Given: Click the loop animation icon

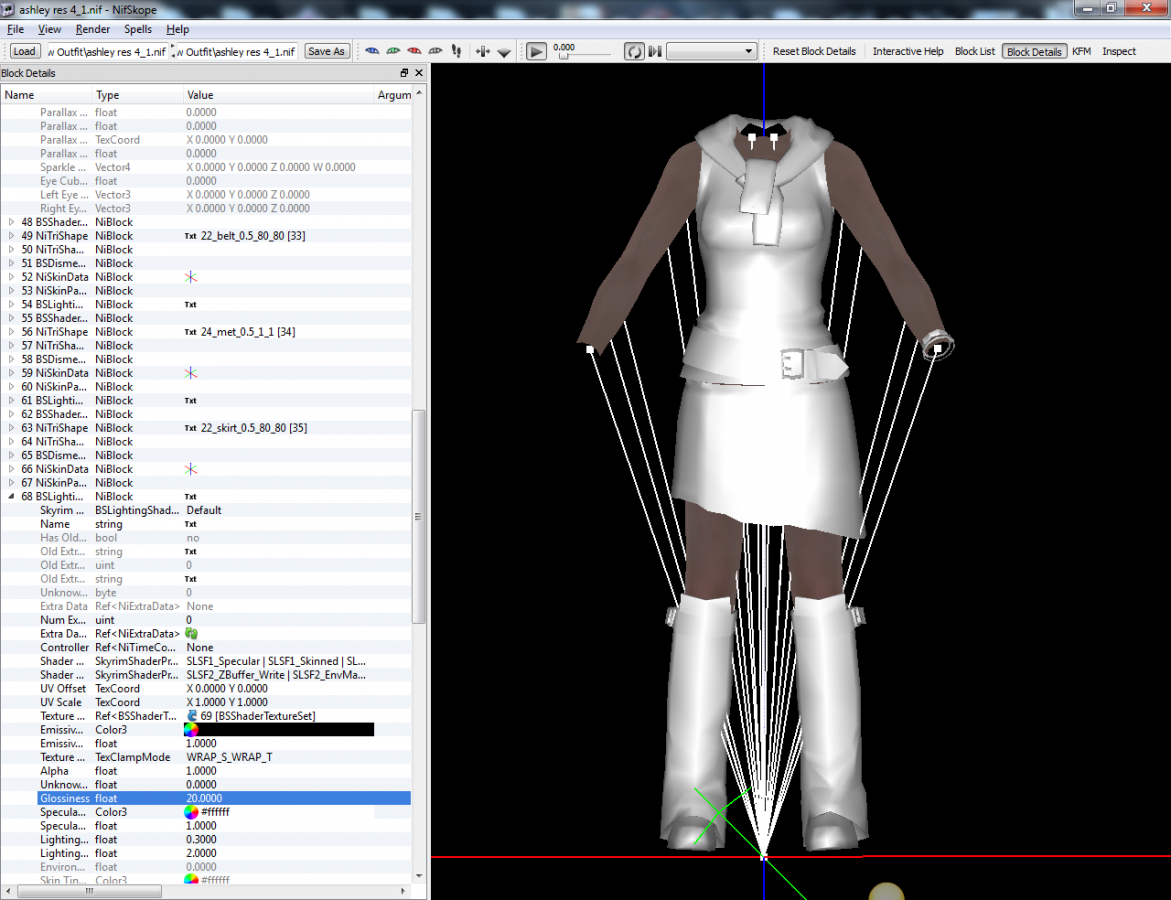Looking at the screenshot, I should (x=634, y=51).
